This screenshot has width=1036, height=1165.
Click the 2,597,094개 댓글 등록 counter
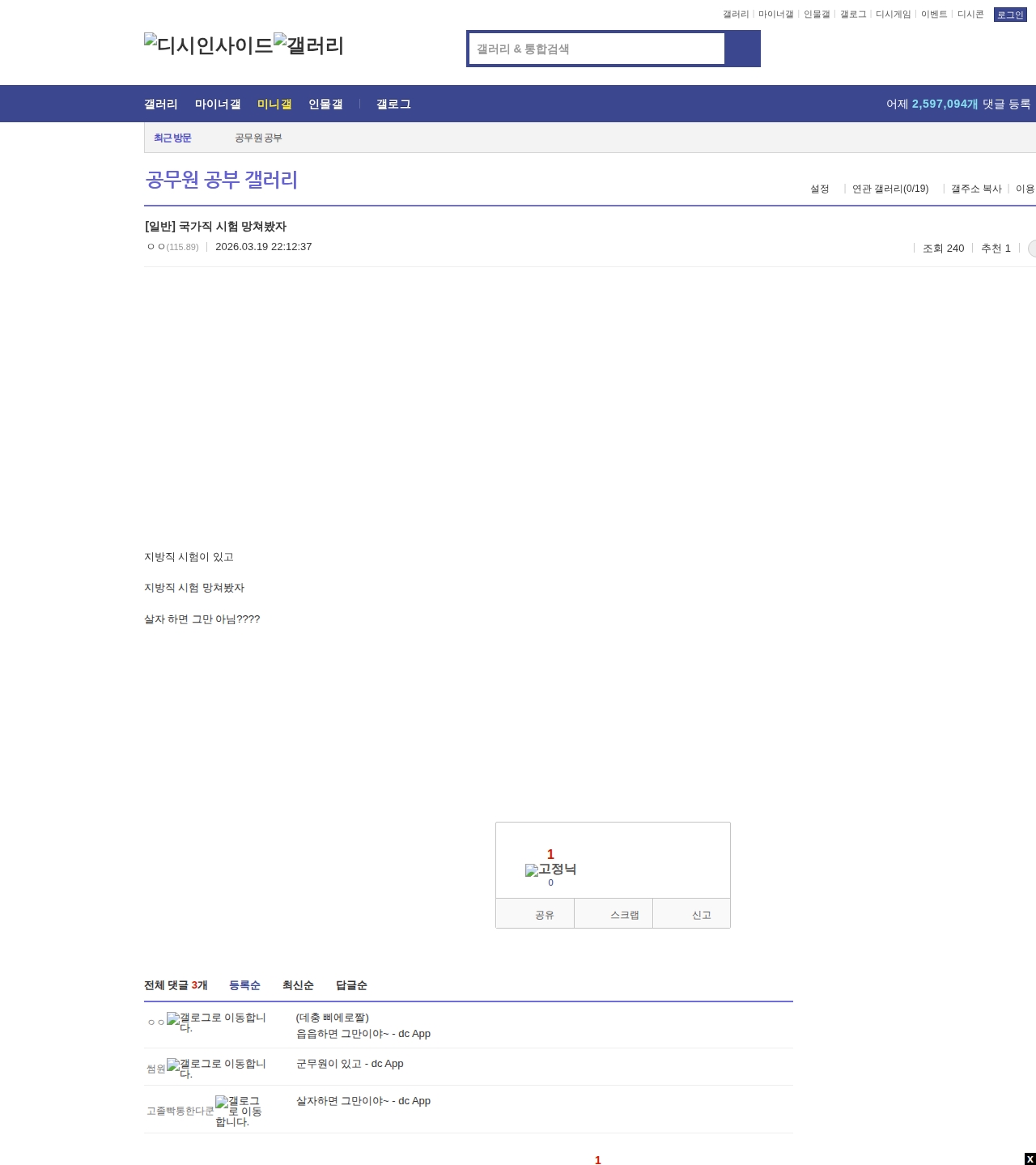958,104
